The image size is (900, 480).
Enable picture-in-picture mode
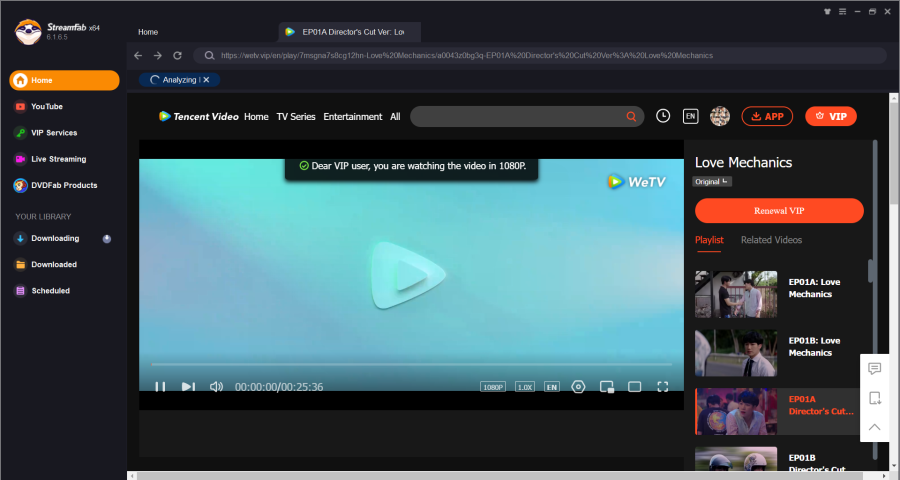[607, 387]
